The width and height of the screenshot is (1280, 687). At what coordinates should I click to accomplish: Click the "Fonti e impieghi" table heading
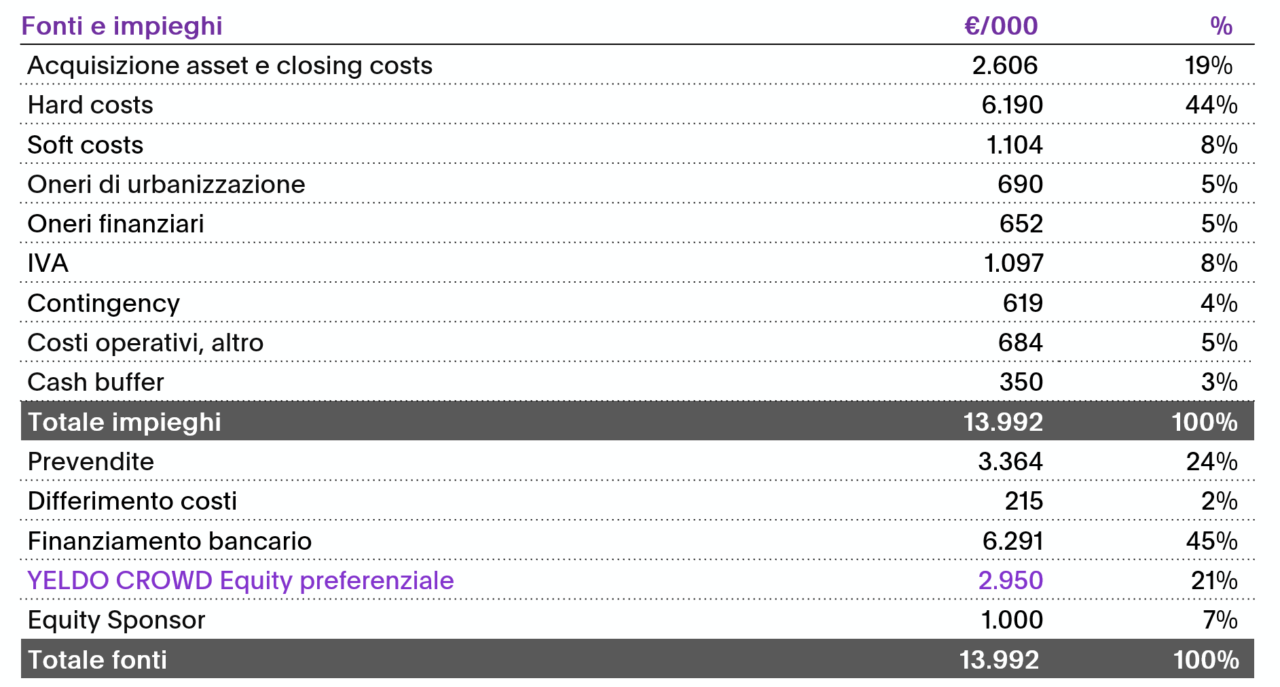coord(122,26)
